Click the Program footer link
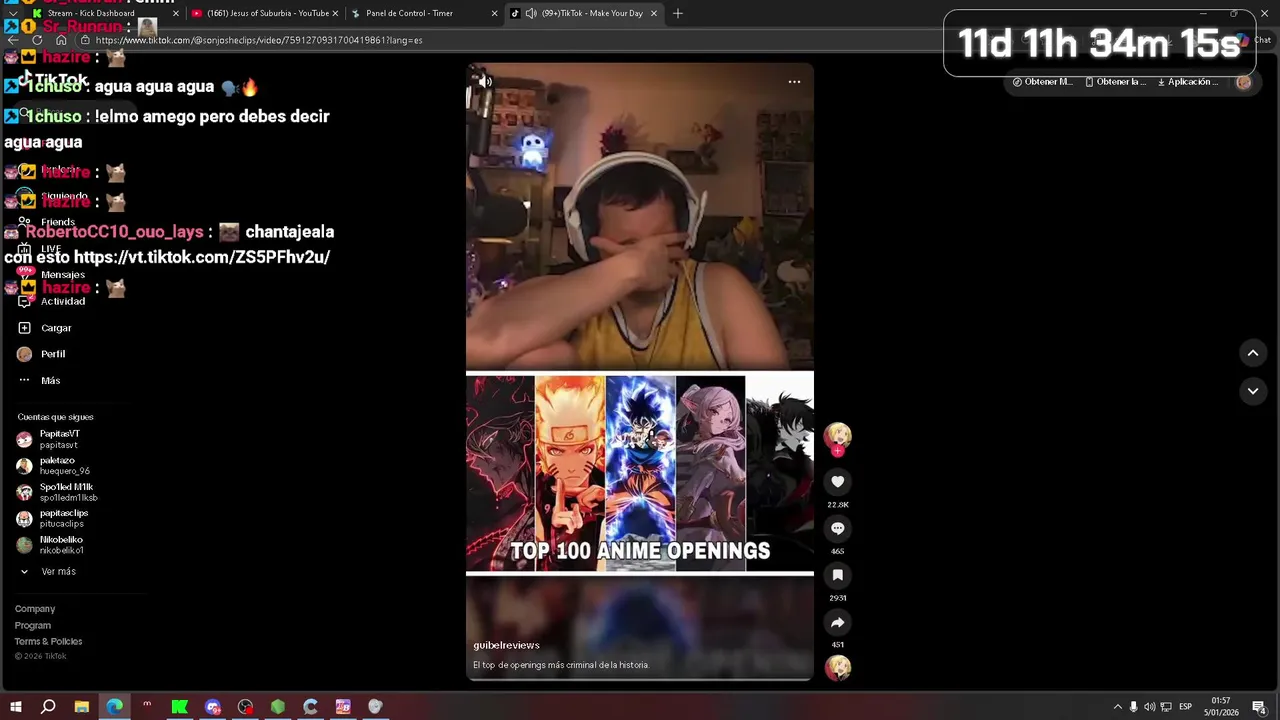The width and height of the screenshot is (1280, 720). coord(33,625)
